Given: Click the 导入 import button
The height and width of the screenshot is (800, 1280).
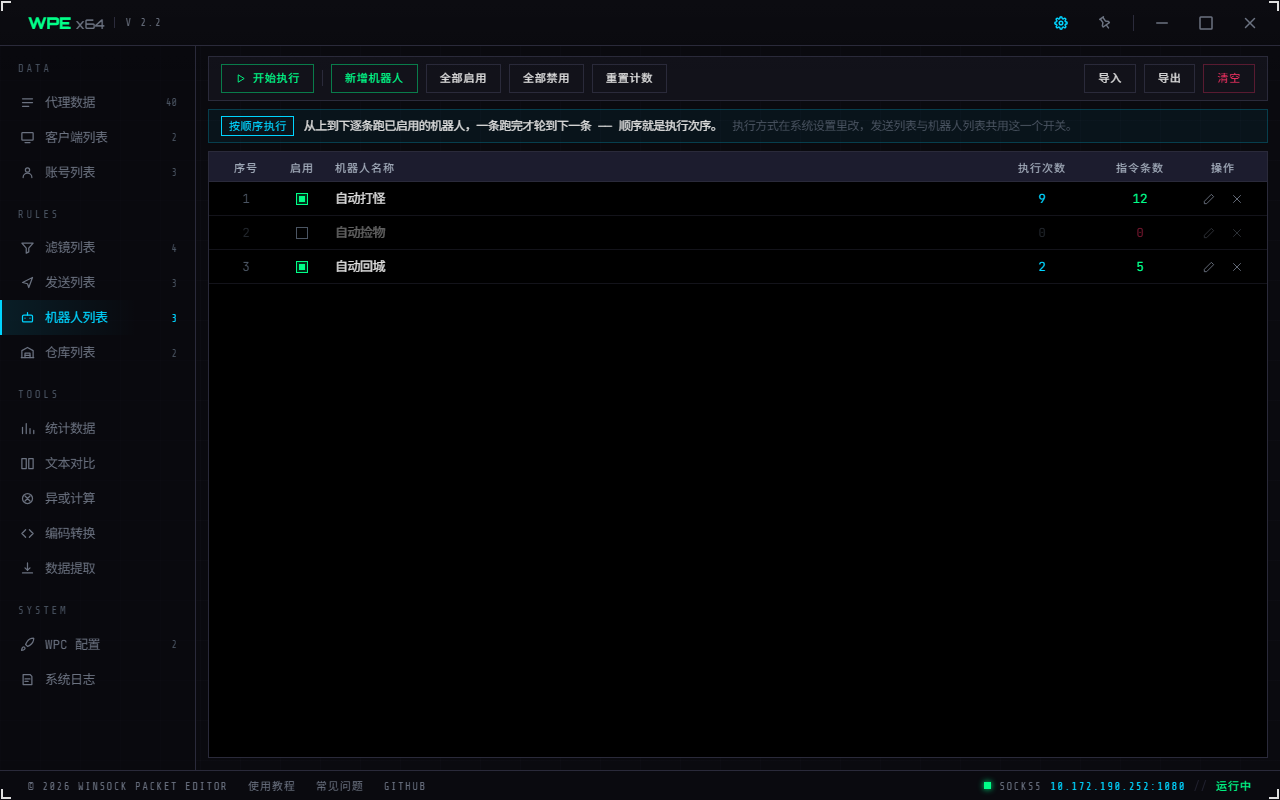Looking at the screenshot, I should (x=1110, y=78).
